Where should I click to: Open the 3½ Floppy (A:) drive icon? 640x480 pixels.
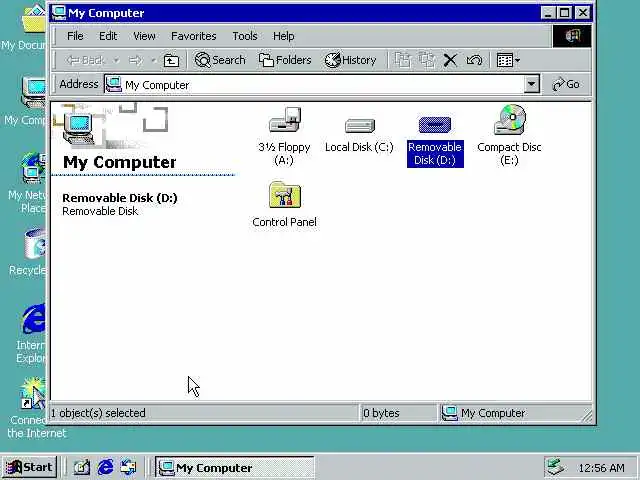click(x=284, y=120)
